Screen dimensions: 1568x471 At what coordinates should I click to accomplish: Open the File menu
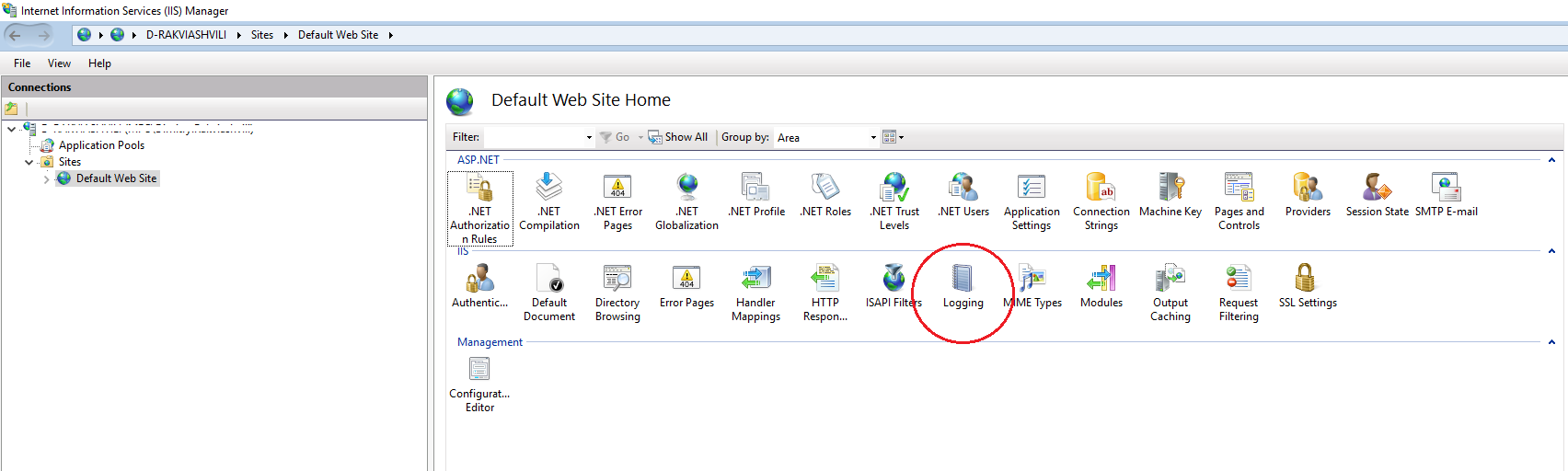(x=22, y=63)
